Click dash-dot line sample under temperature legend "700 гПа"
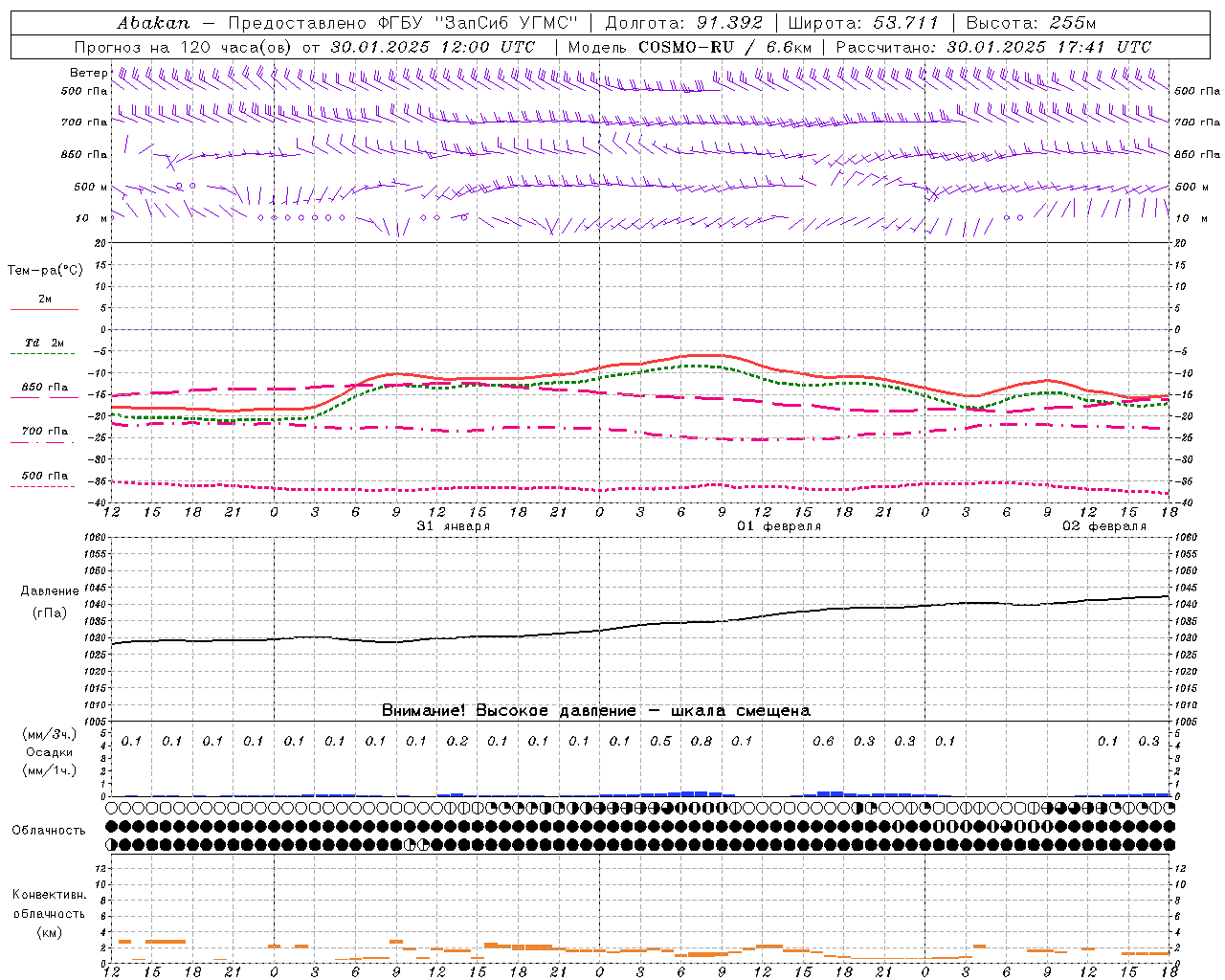Viewport: 1225px width, 980px height. tap(43, 443)
